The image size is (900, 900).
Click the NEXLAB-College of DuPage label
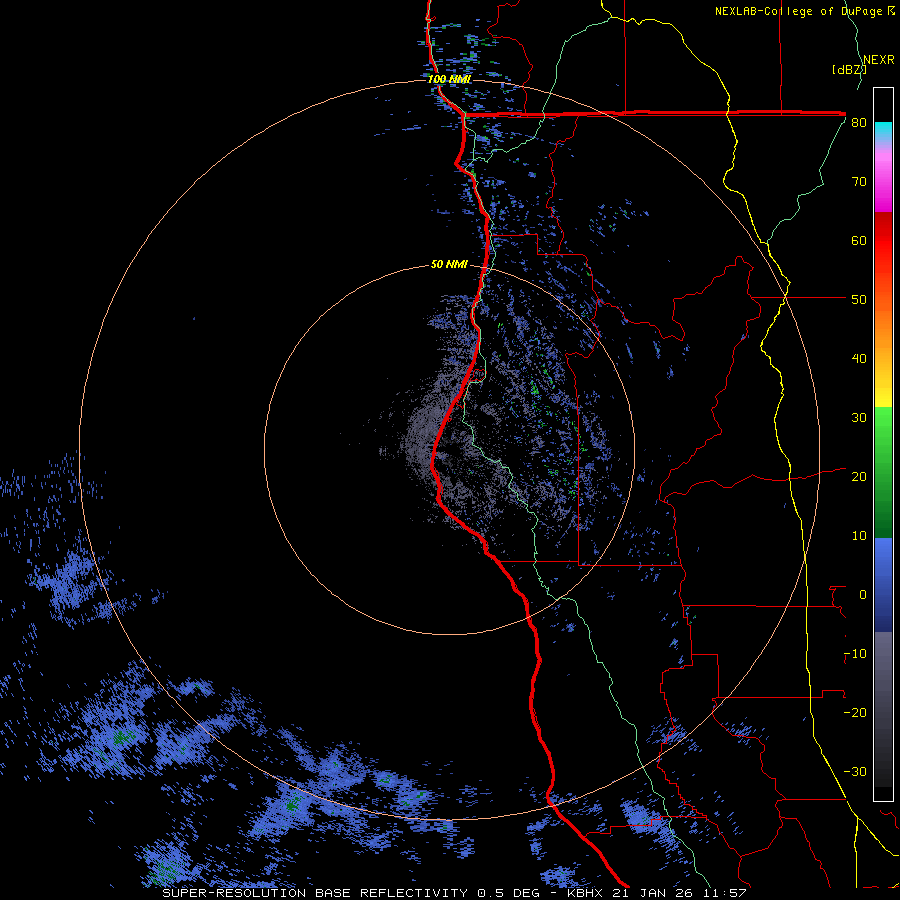click(x=804, y=11)
